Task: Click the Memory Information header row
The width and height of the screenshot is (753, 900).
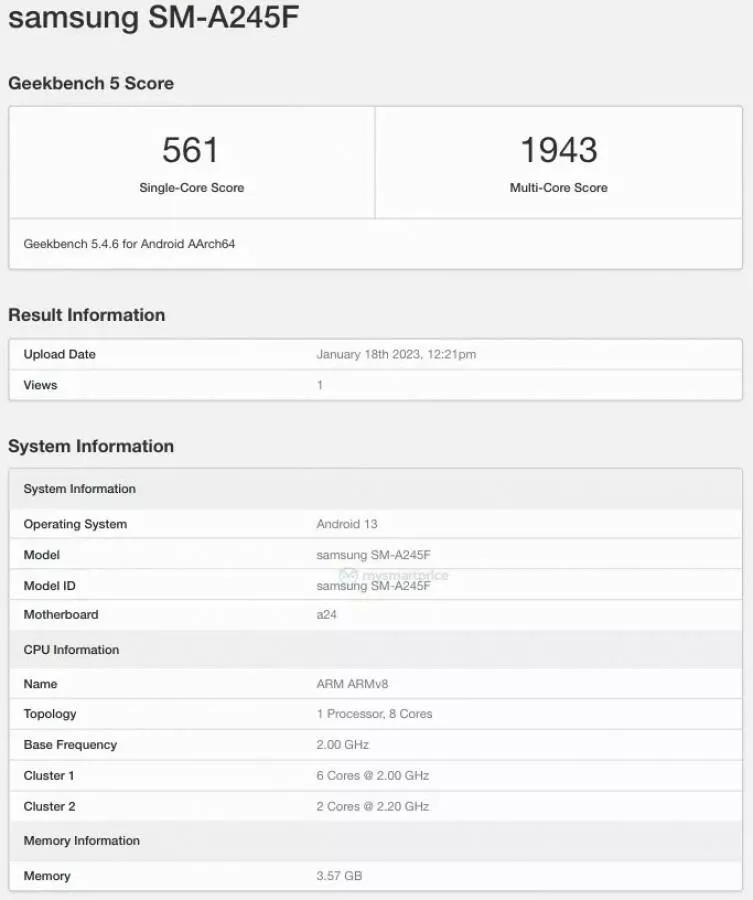Action: pyautogui.click(x=376, y=841)
